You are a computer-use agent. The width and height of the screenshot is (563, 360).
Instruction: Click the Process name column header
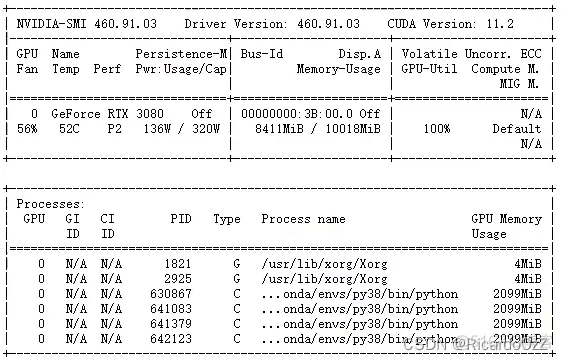tap(303, 219)
